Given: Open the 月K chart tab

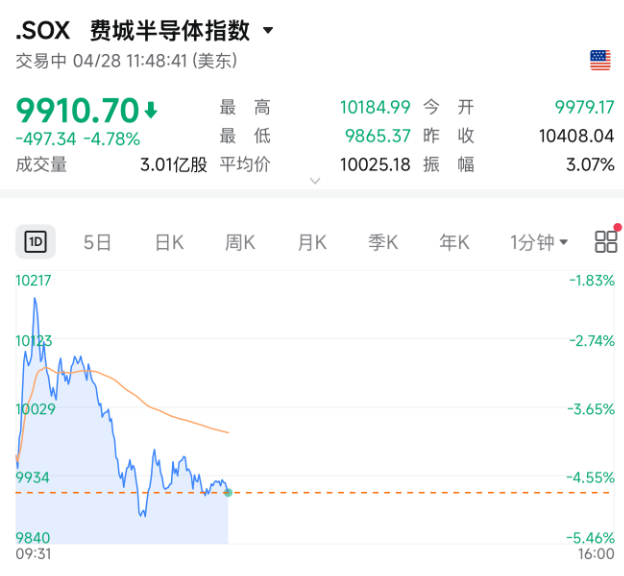Looking at the screenshot, I should tap(312, 242).
